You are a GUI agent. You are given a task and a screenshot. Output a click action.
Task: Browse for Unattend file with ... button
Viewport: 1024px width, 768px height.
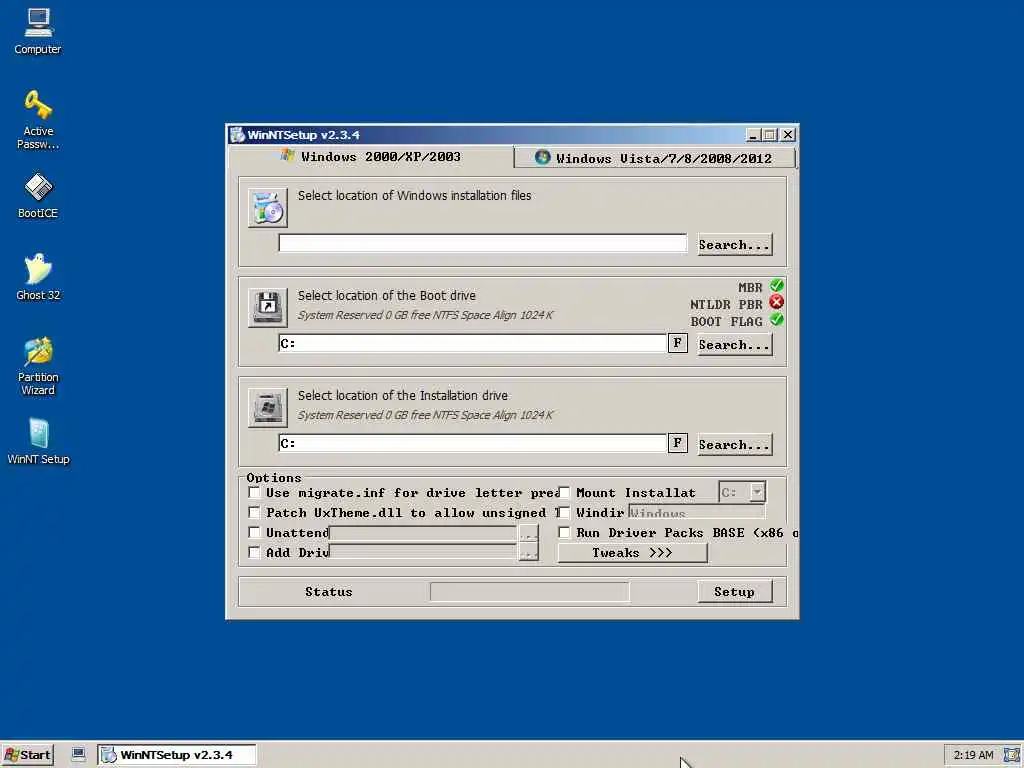pos(528,534)
